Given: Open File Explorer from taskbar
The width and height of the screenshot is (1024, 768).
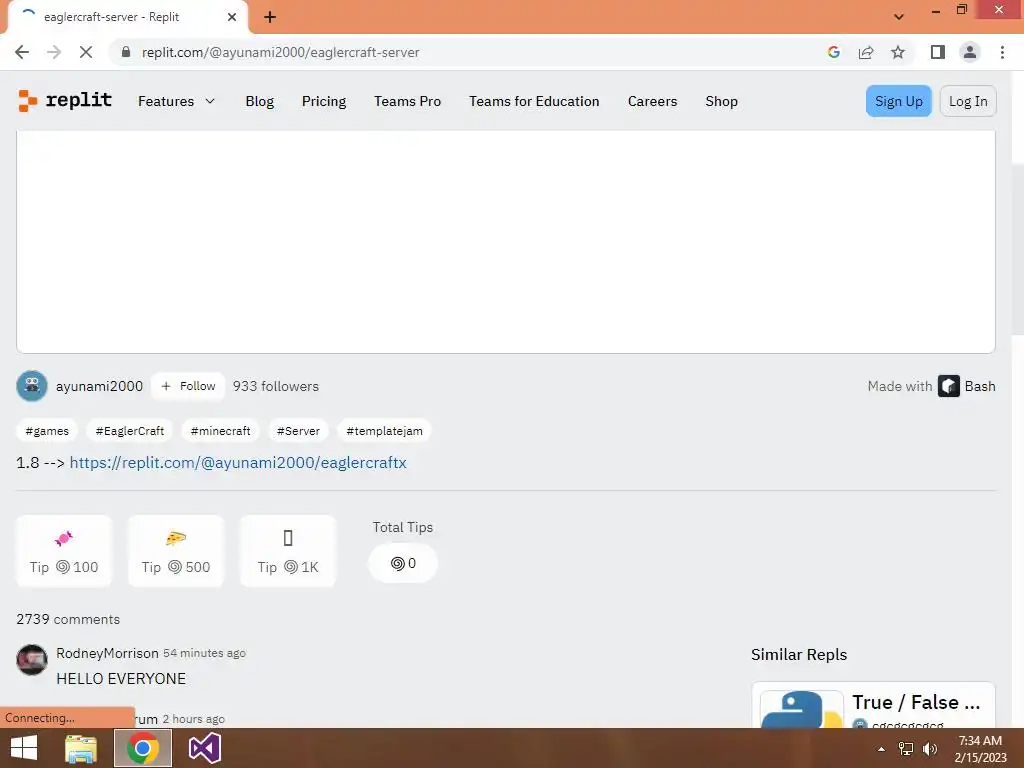Looking at the screenshot, I should 81,748.
